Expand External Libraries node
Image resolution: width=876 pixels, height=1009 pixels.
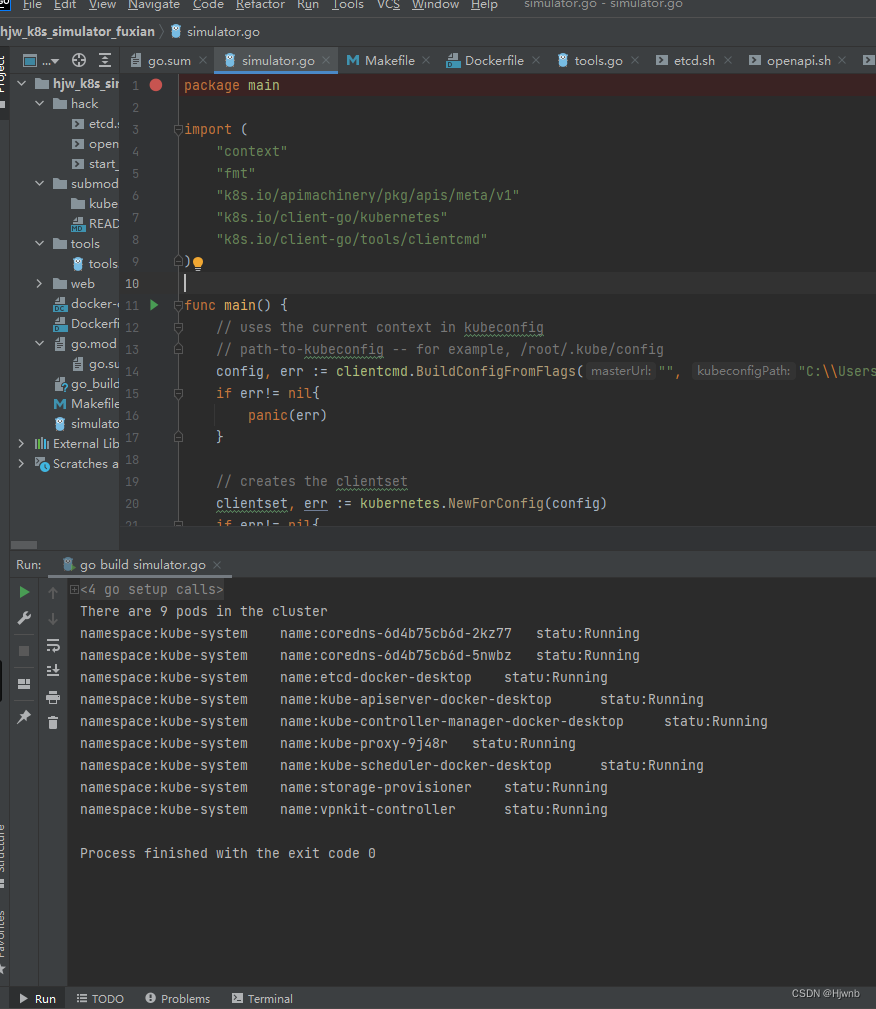click(x=22, y=443)
